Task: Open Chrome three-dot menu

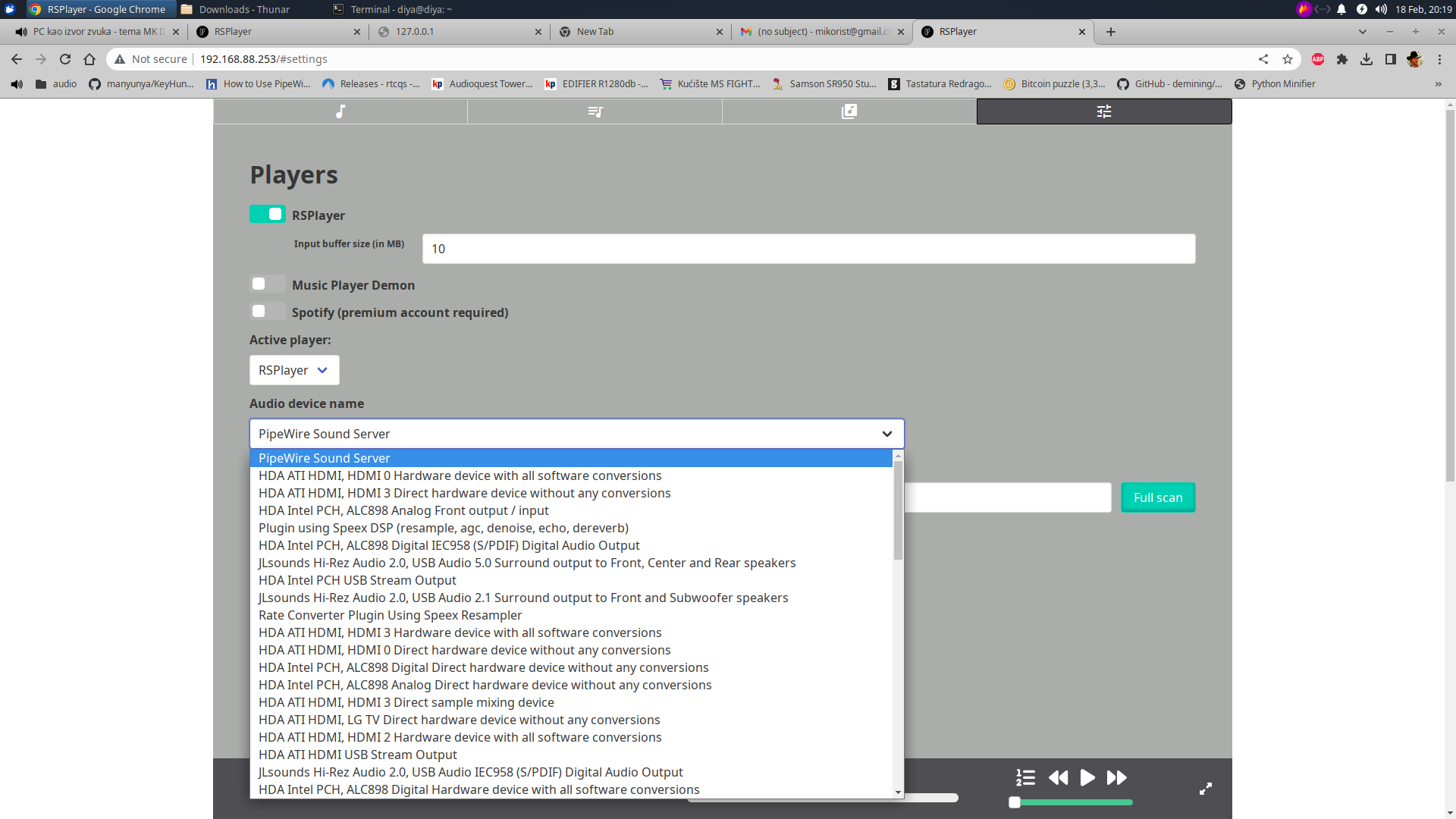Action: coord(1439,59)
